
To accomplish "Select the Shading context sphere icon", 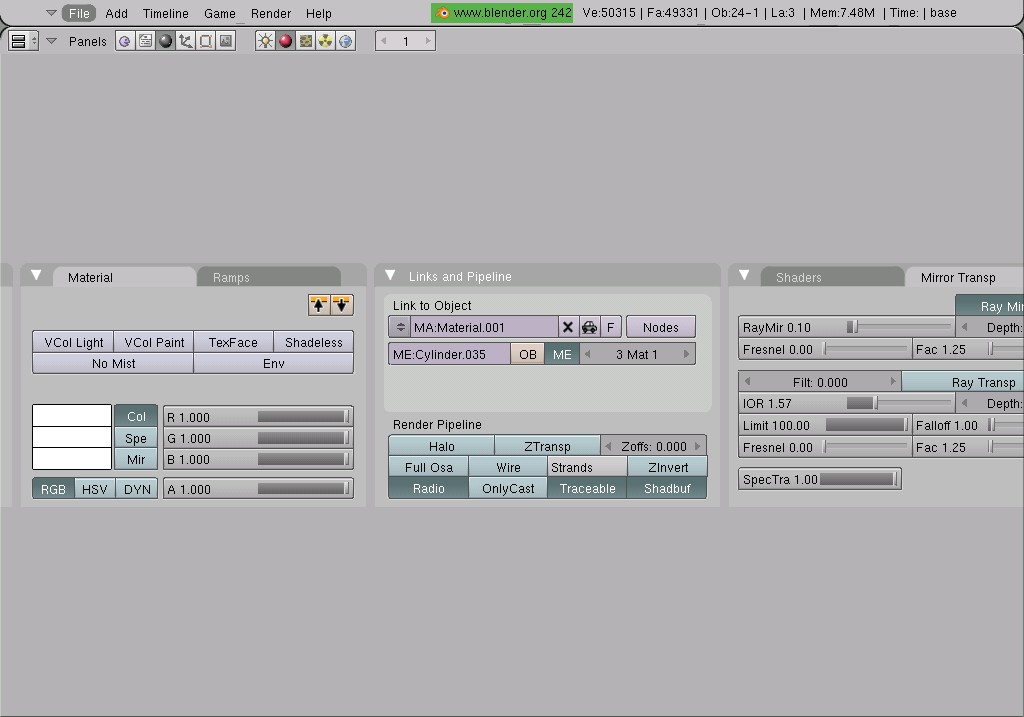I will [165, 41].
